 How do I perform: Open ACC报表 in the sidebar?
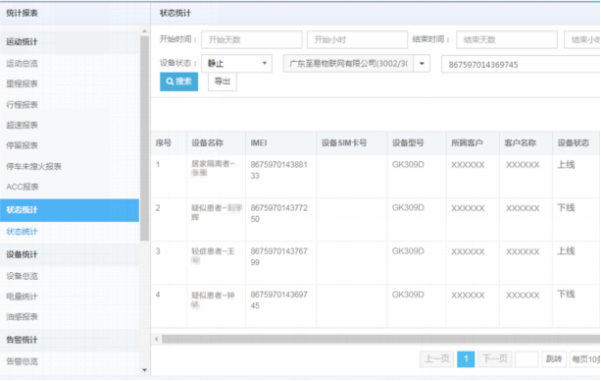pos(22,187)
